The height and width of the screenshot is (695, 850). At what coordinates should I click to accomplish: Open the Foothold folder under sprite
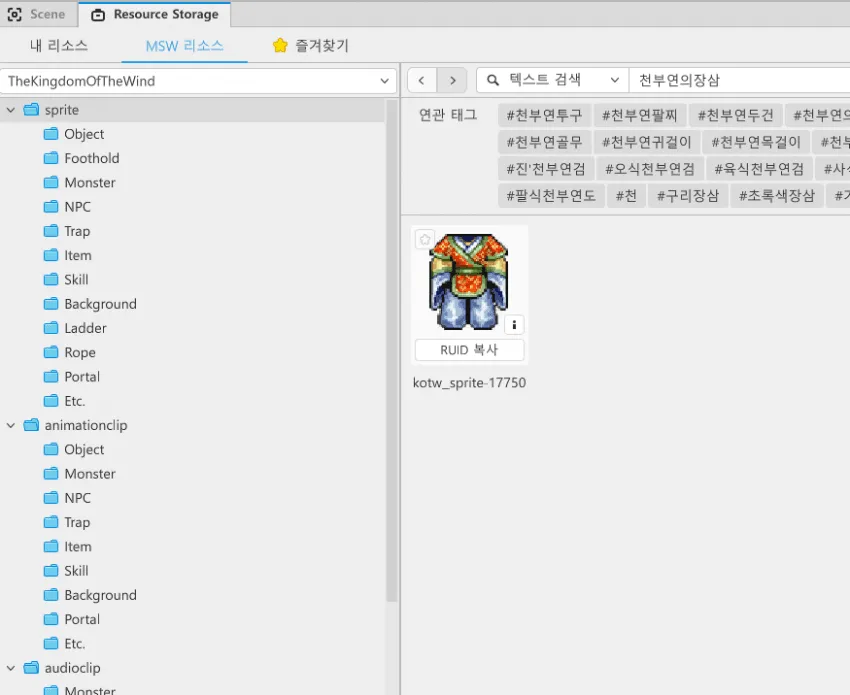coord(91,158)
